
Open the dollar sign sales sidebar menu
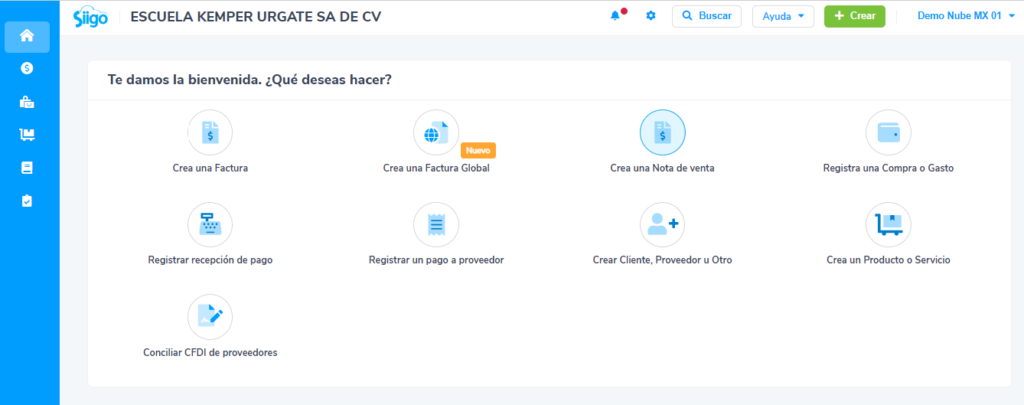[x=27, y=68]
